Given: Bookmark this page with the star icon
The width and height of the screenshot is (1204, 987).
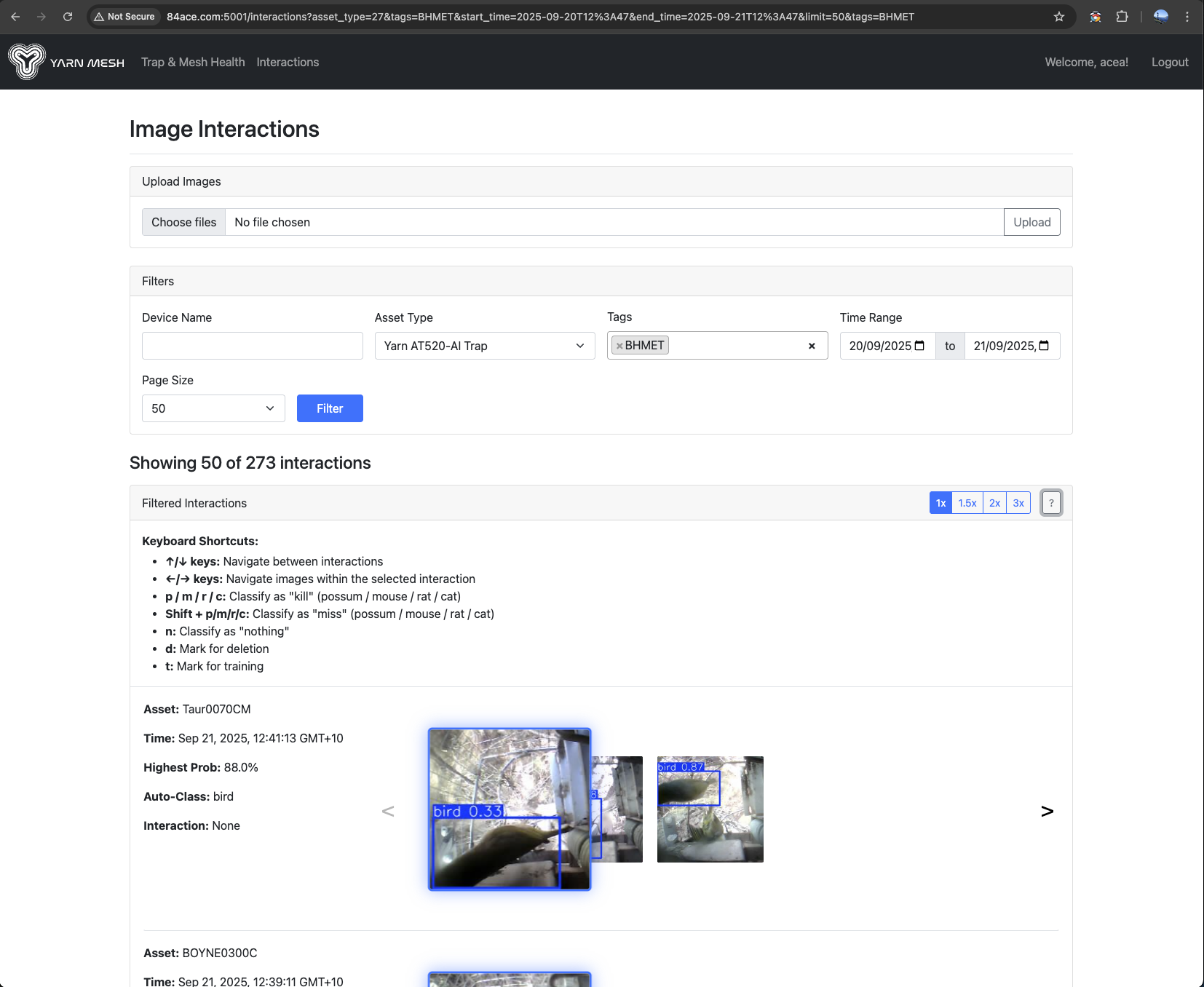Looking at the screenshot, I should coord(1059,17).
